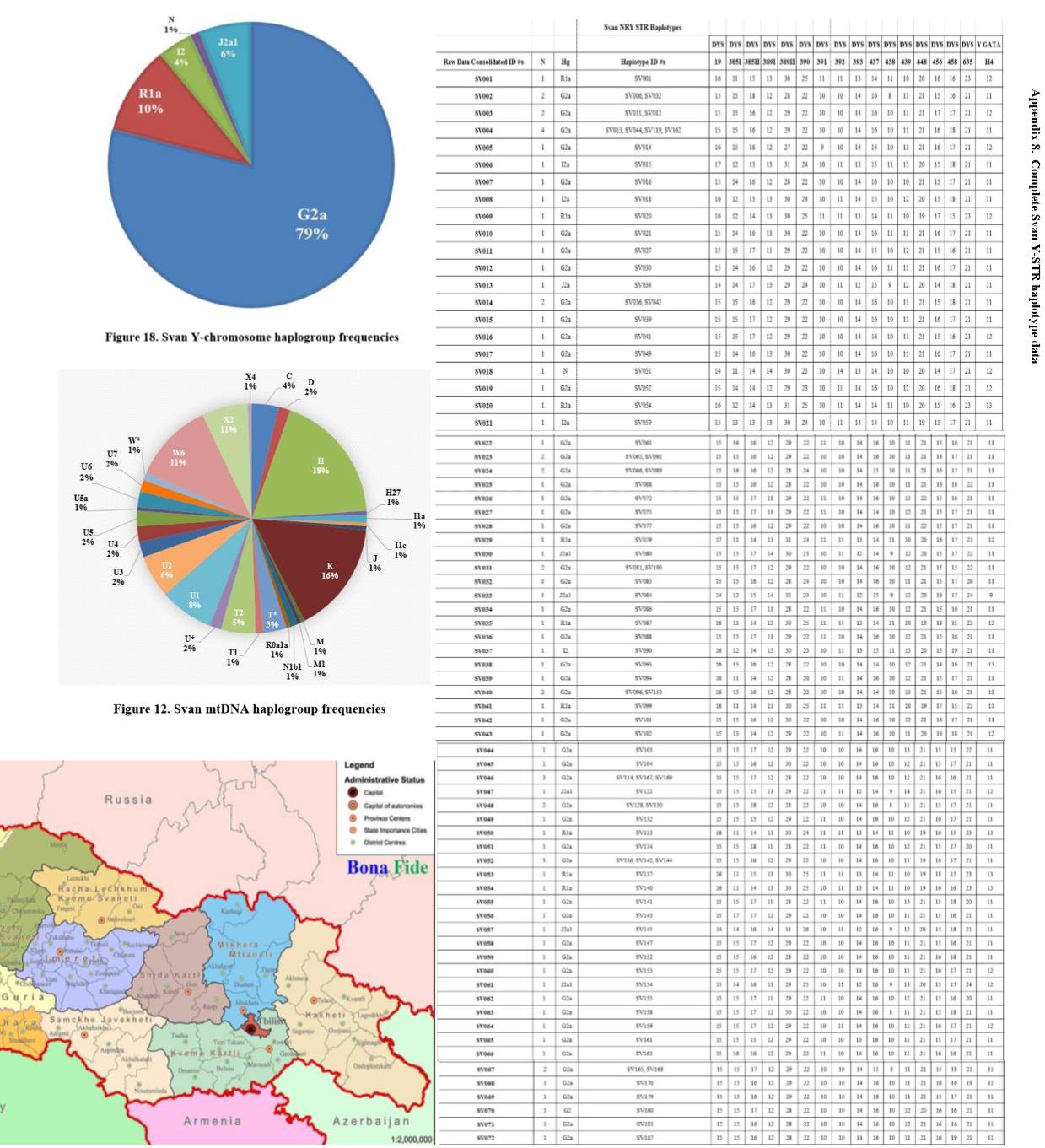Click the Province Centers legend icon
1045x1148 pixels.
tap(353, 818)
